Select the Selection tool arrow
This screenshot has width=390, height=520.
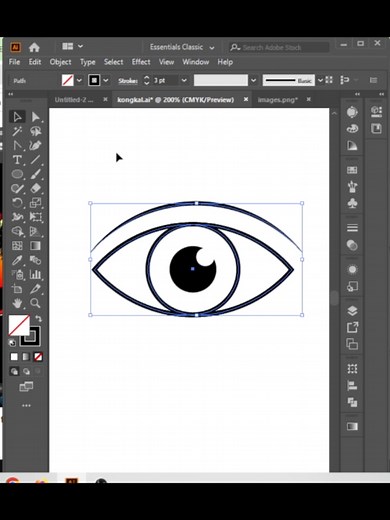click(17, 117)
